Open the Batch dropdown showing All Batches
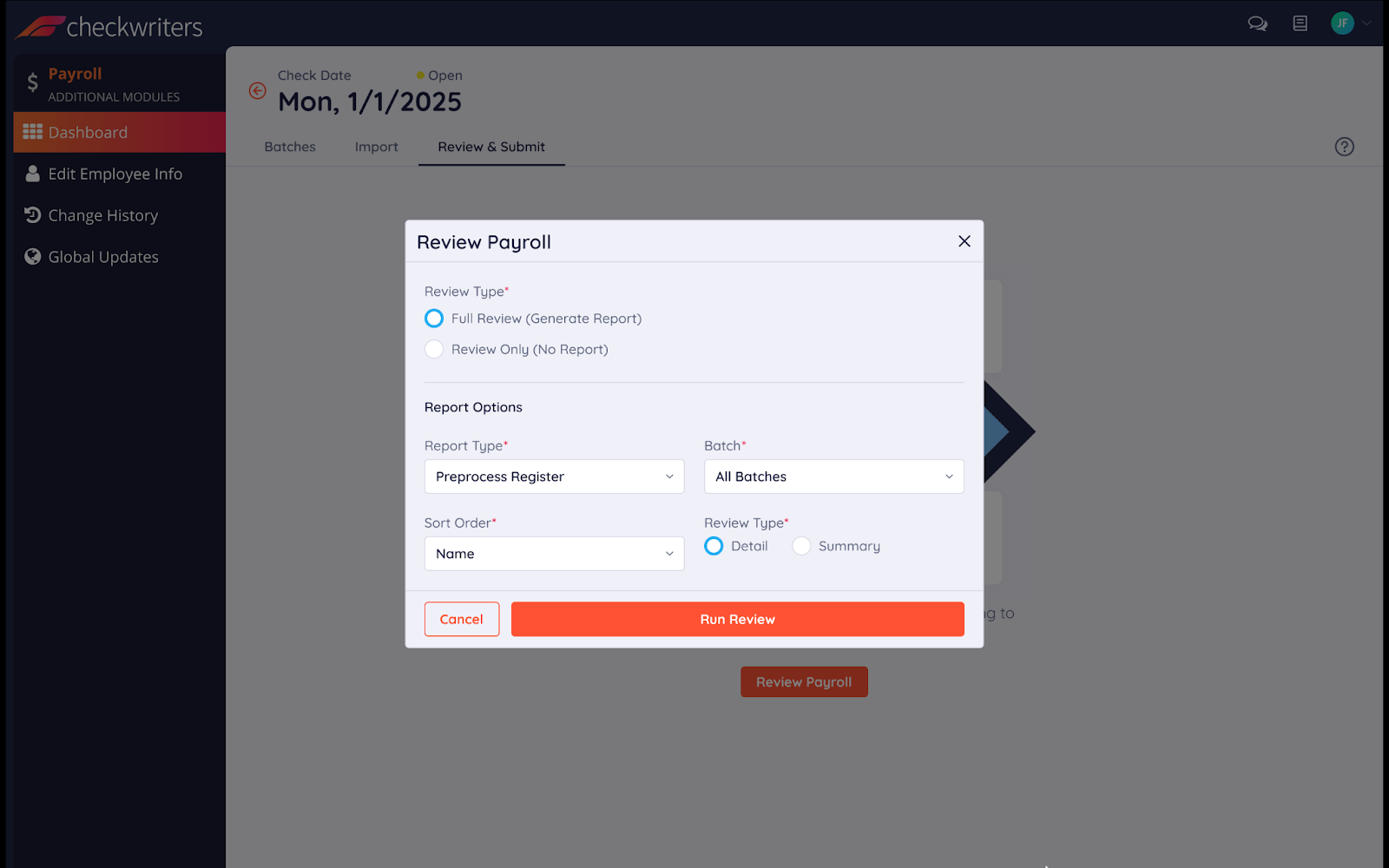 tap(833, 477)
